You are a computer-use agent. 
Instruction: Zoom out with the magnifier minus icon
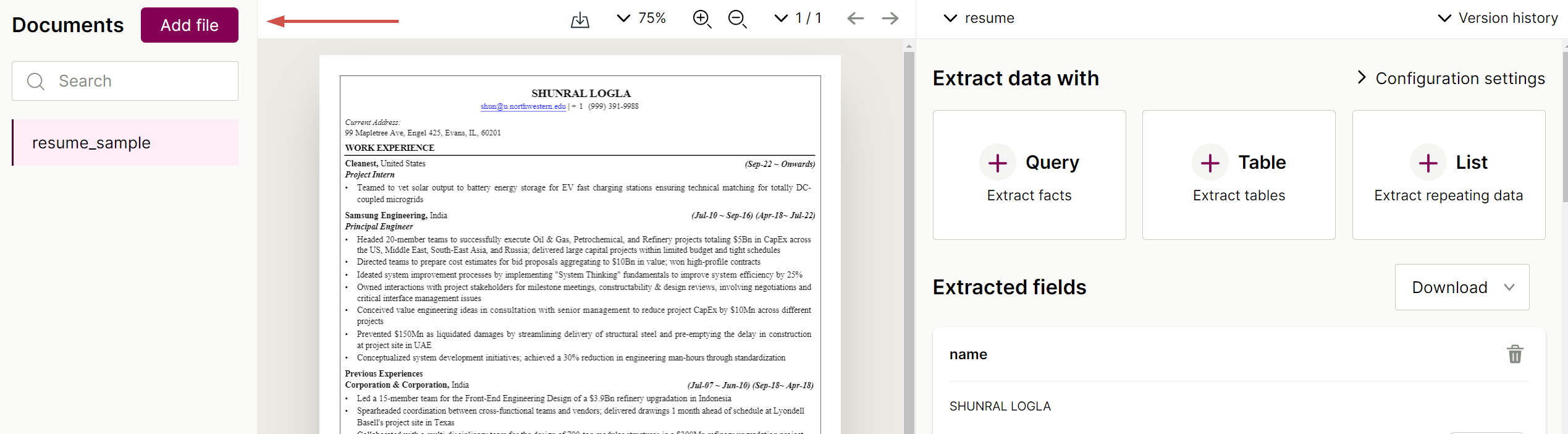[737, 19]
